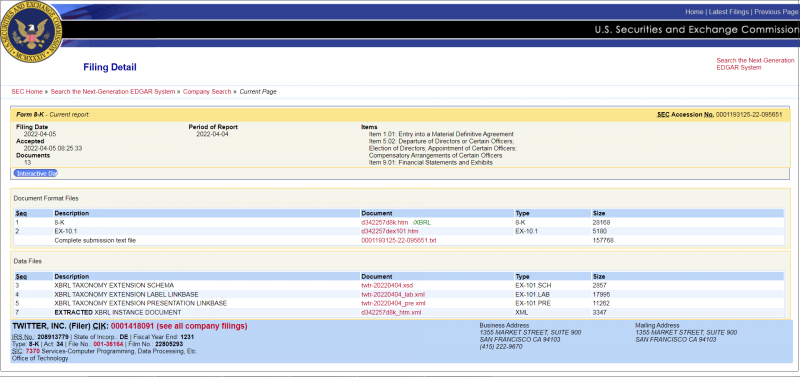Click SIC code 7370 link
Screen dimensions: 800x377
point(32,351)
